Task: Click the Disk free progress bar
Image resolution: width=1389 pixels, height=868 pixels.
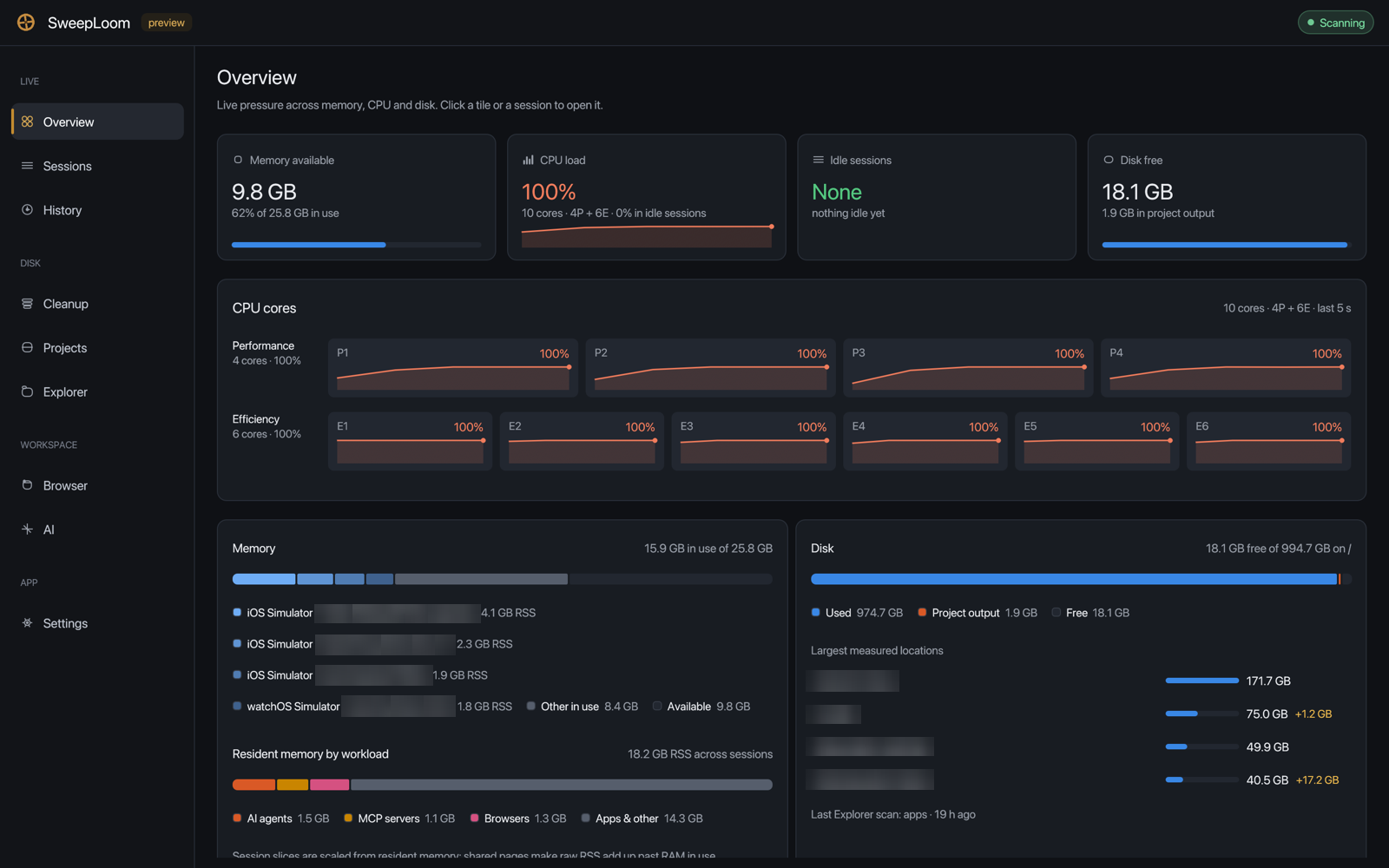Action: point(1227,245)
